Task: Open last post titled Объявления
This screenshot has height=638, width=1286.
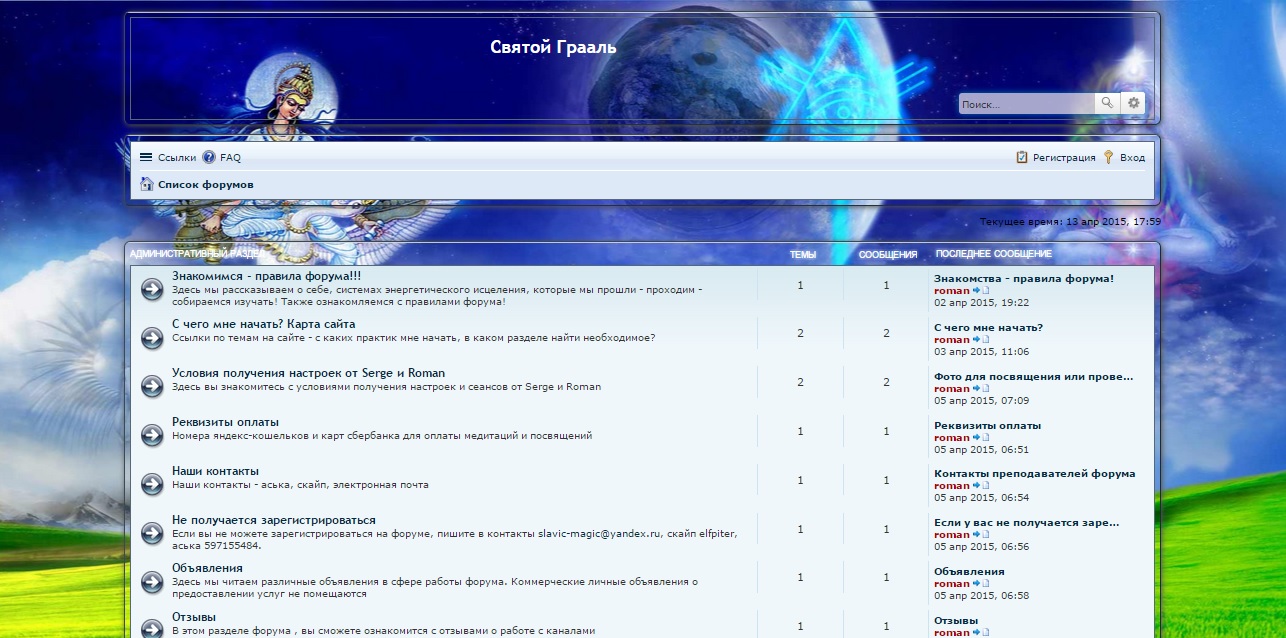Action: click(969, 571)
